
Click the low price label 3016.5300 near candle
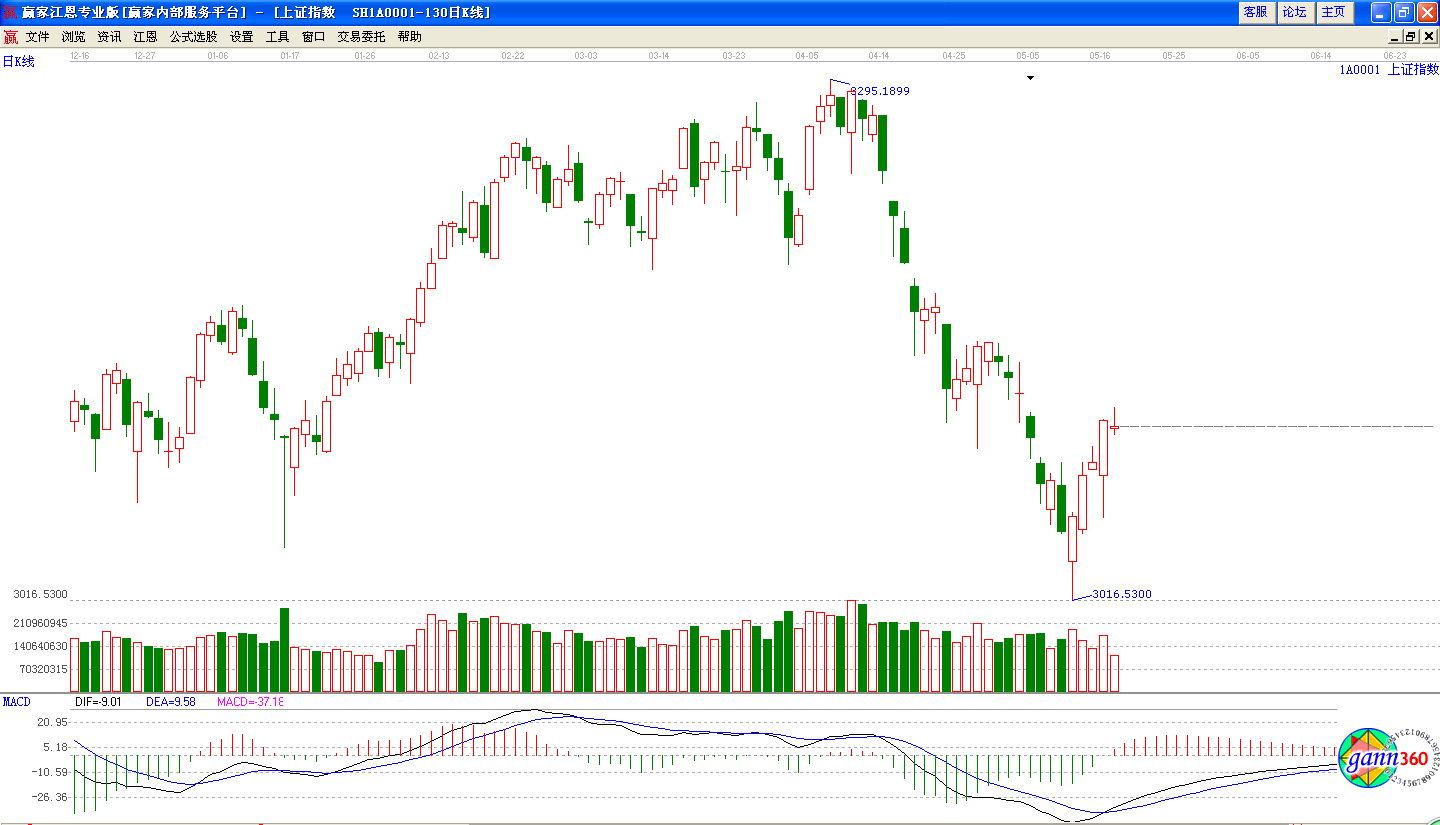[1121, 594]
